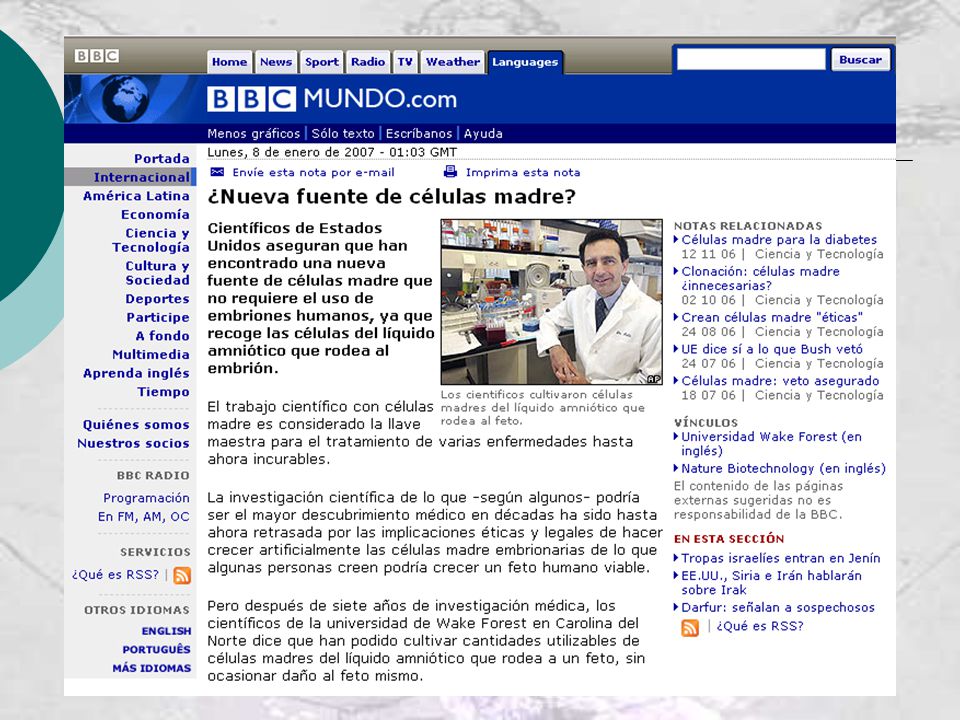Open the A fondo section
The height and width of the screenshot is (720, 960).
click(x=162, y=336)
